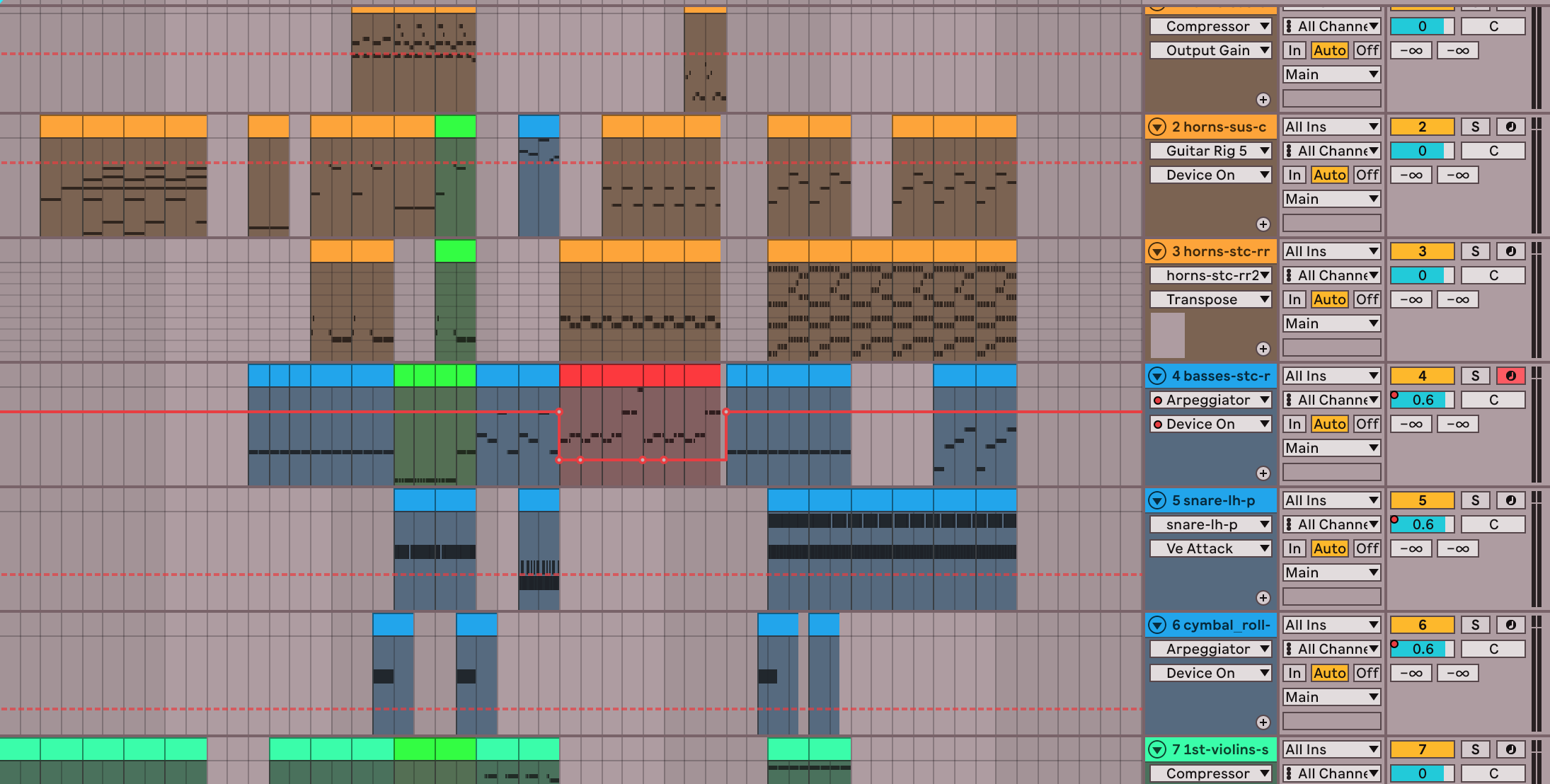Adjust volume slider on 4 basses-stc-r
1550x784 pixels.
[x=1422, y=400]
